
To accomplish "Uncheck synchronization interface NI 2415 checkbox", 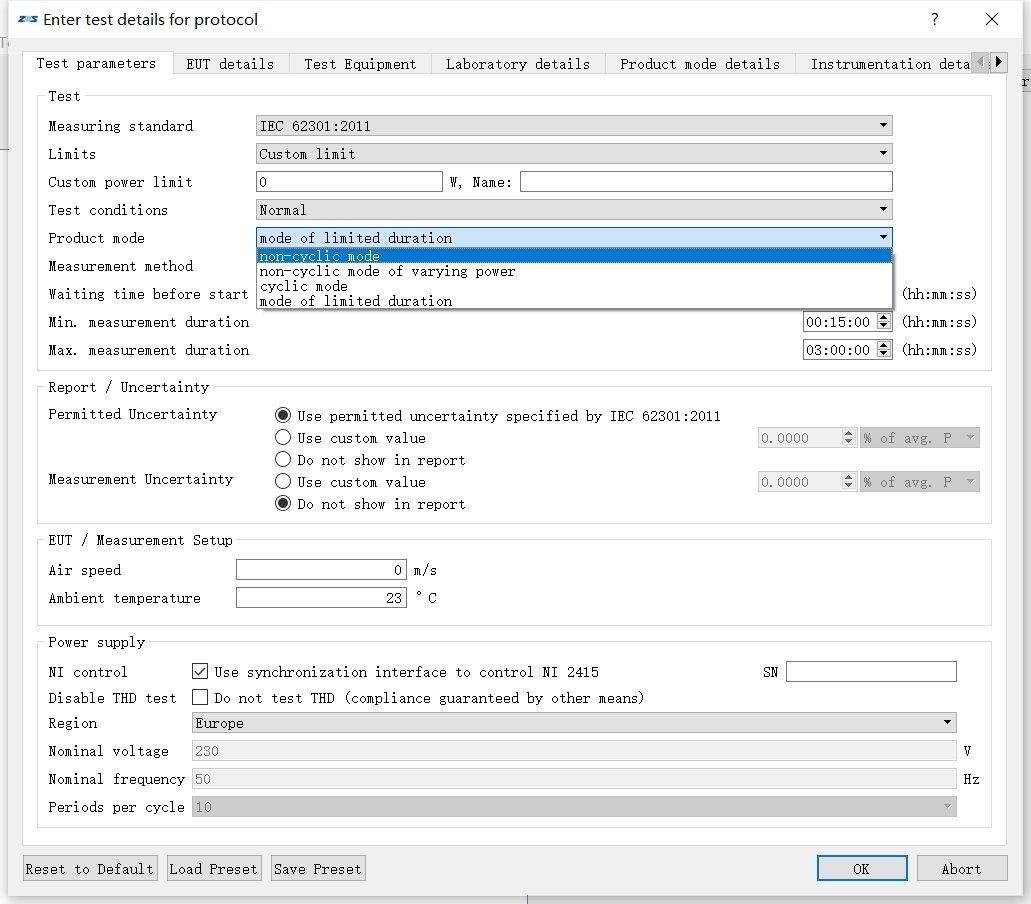I will tap(200, 672).
